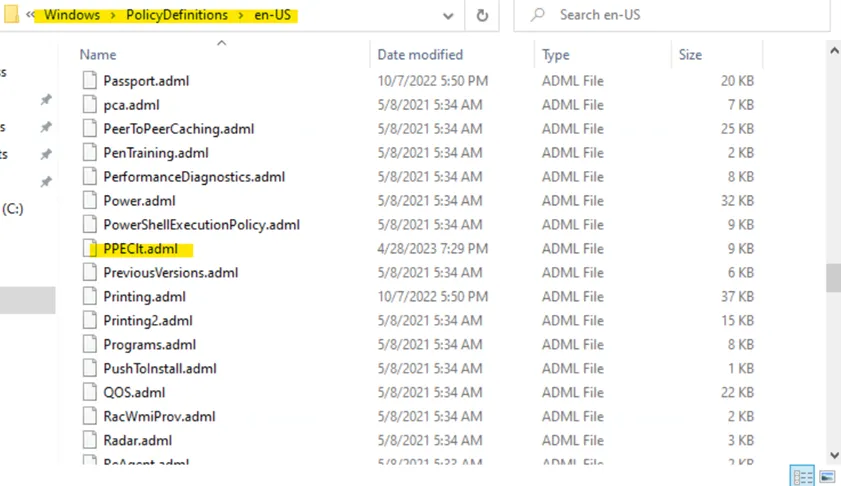The image size is (841, 486).
Task: Click the PeerToPeerCaching.adml file icon
Action: click(90, 129)
